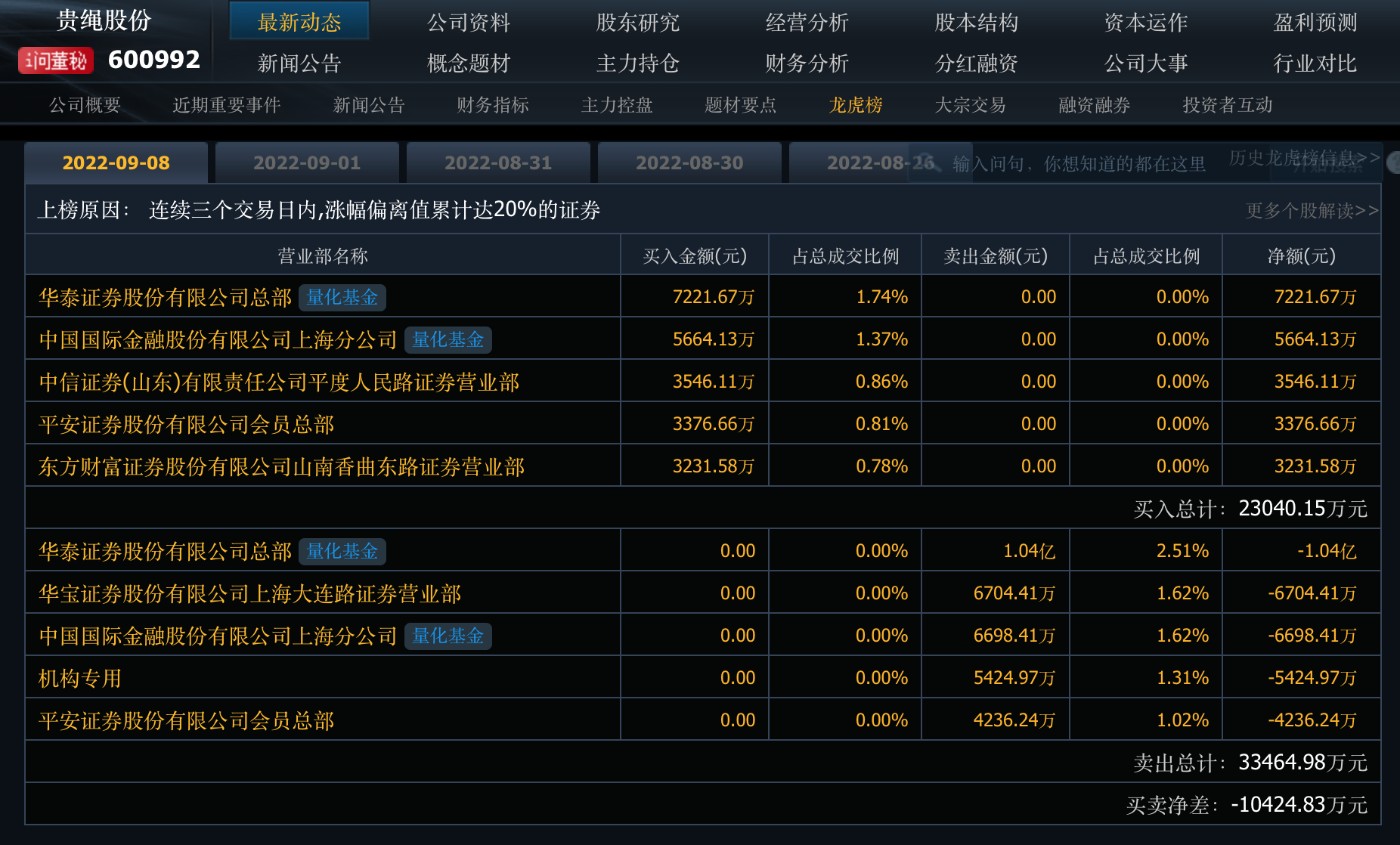Select 经营分析 in the top navigation

(x=807, y=22)
